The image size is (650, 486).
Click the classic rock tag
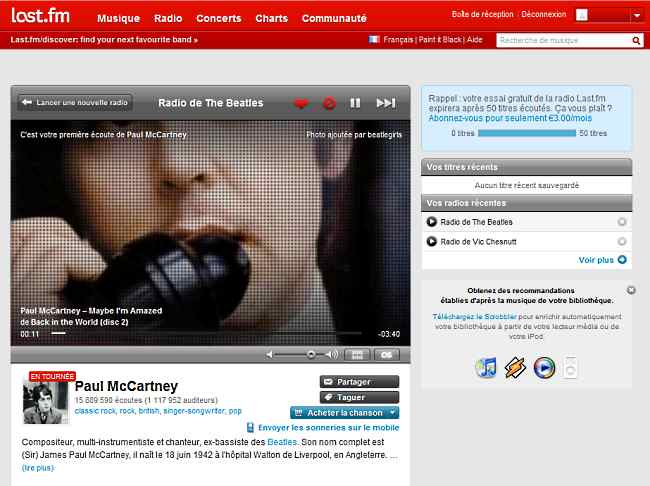coord(95,411)
